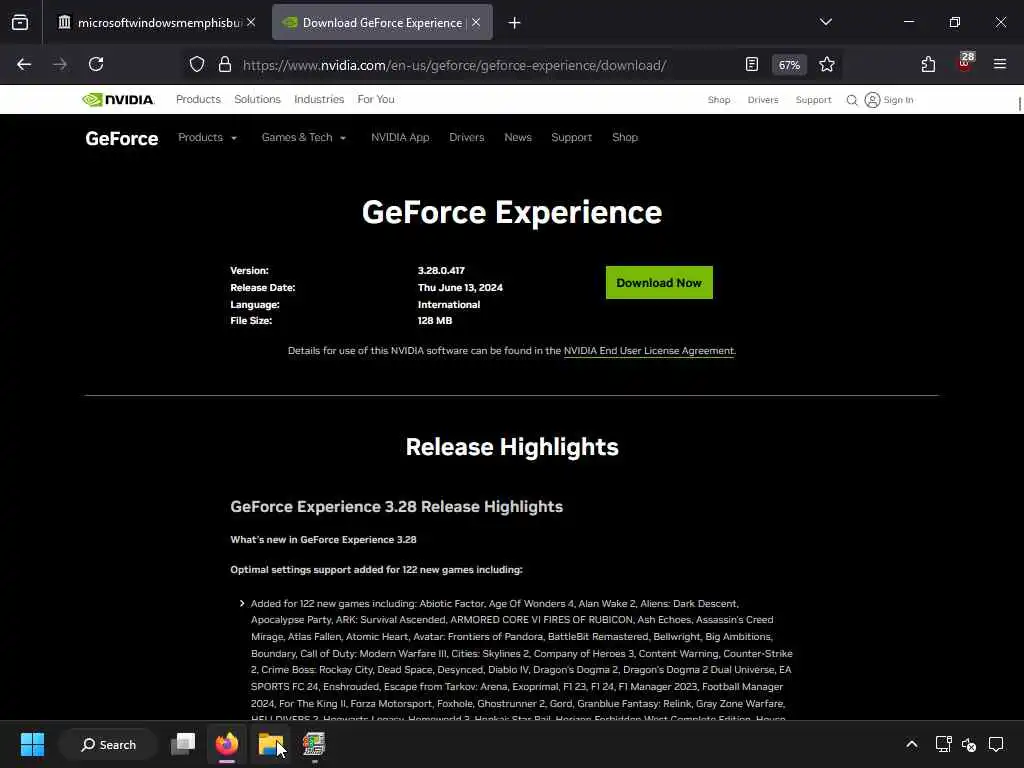Open NVIDIA App page

400,137
